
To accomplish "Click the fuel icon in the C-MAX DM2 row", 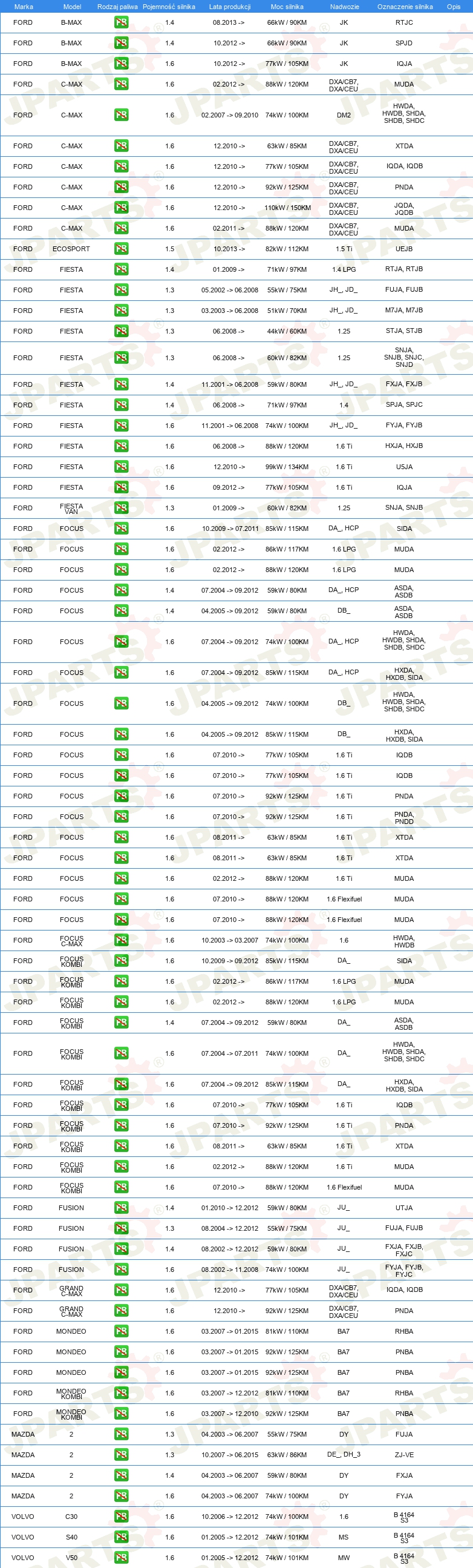I will (122, 115).
